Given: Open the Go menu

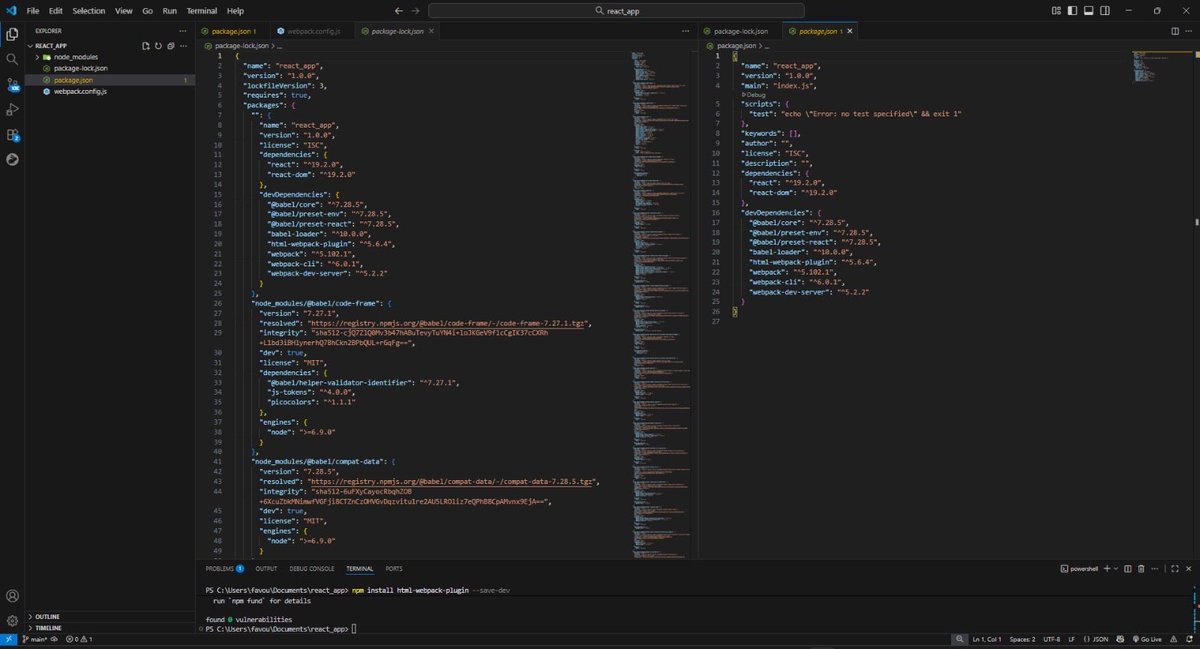Looking at the screenshot, I should click(147, 10).
